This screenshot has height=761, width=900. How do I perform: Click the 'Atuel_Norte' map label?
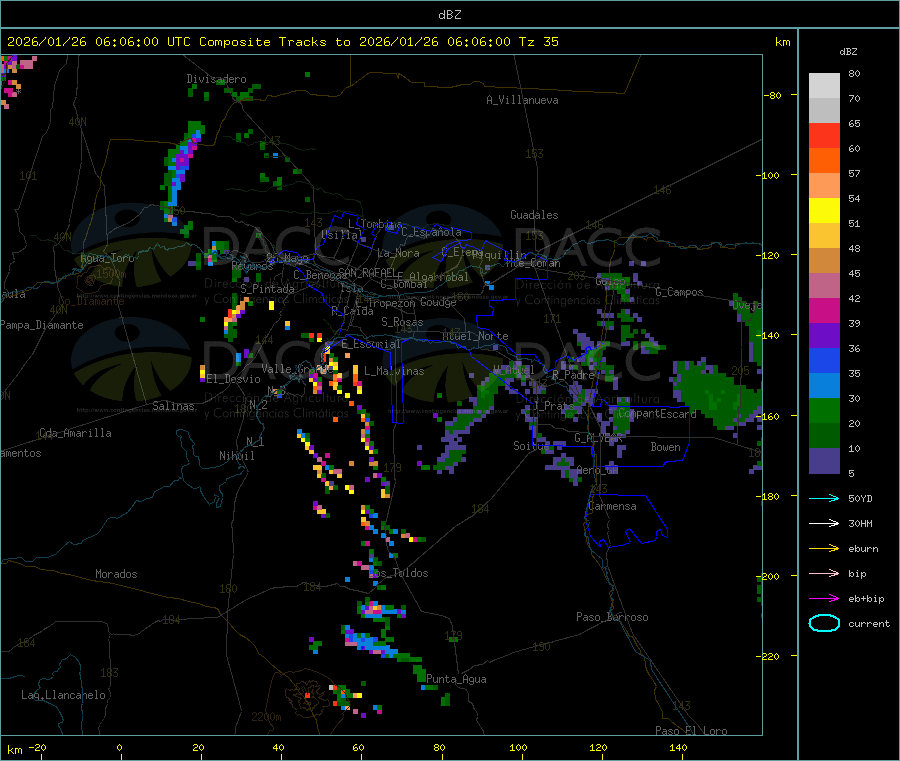pos(475,336)
